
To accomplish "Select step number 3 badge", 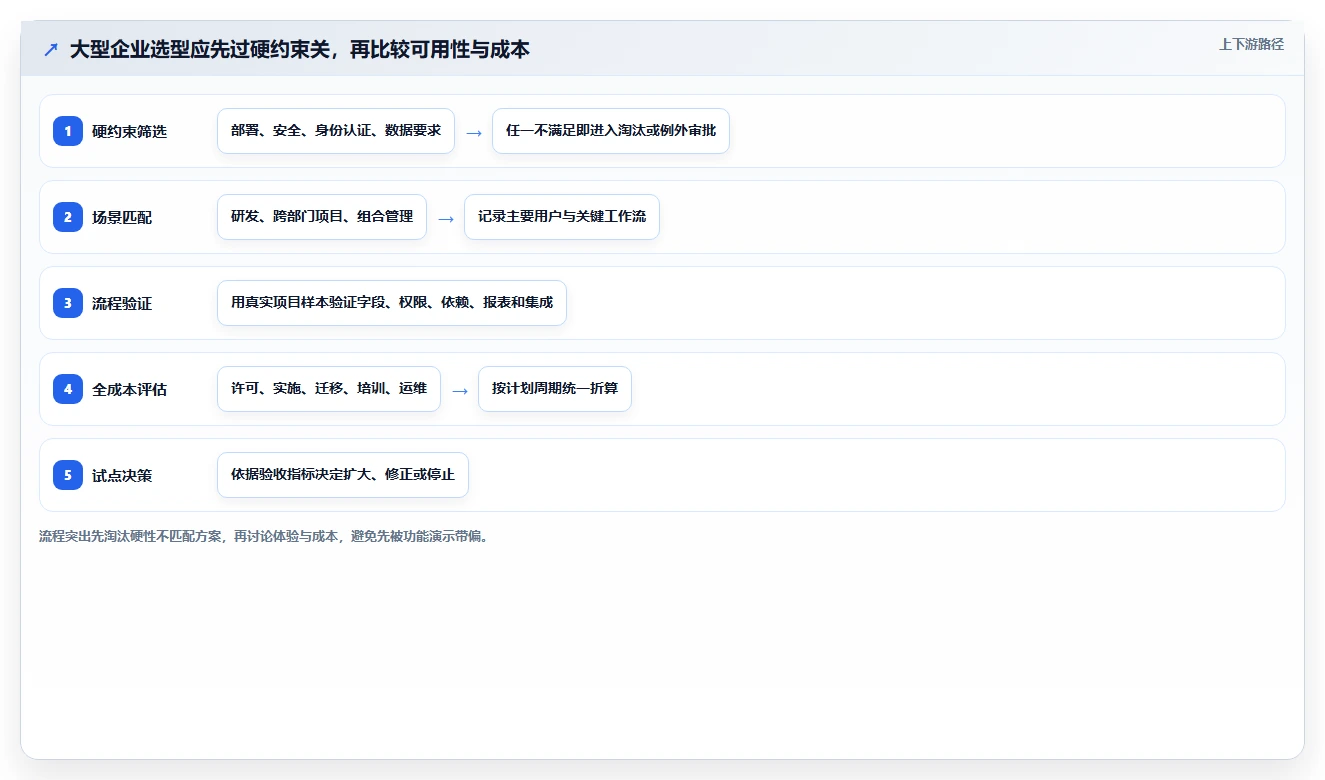I will (x=68, y=303).
